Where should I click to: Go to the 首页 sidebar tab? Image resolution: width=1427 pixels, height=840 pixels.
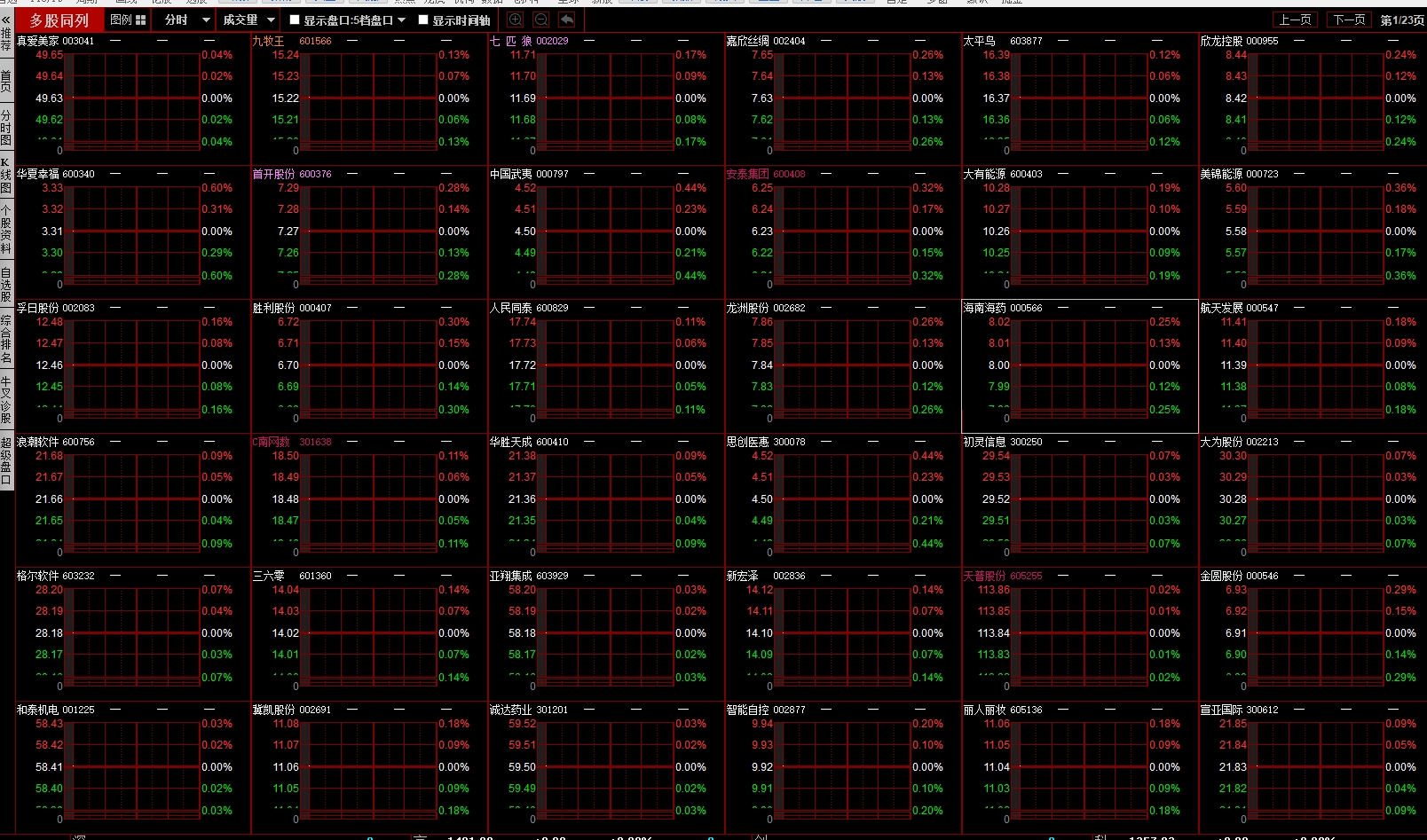pos(6,81)
